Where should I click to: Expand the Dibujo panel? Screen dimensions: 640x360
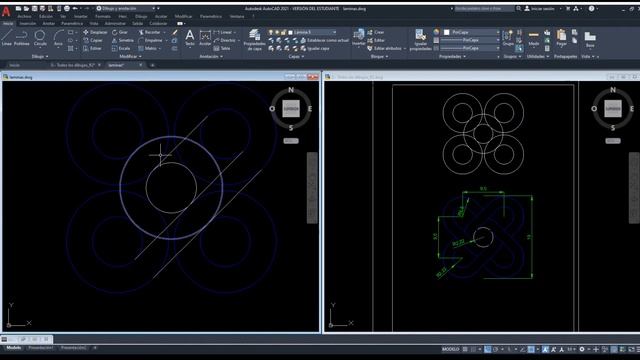click(x=40, y=57)
